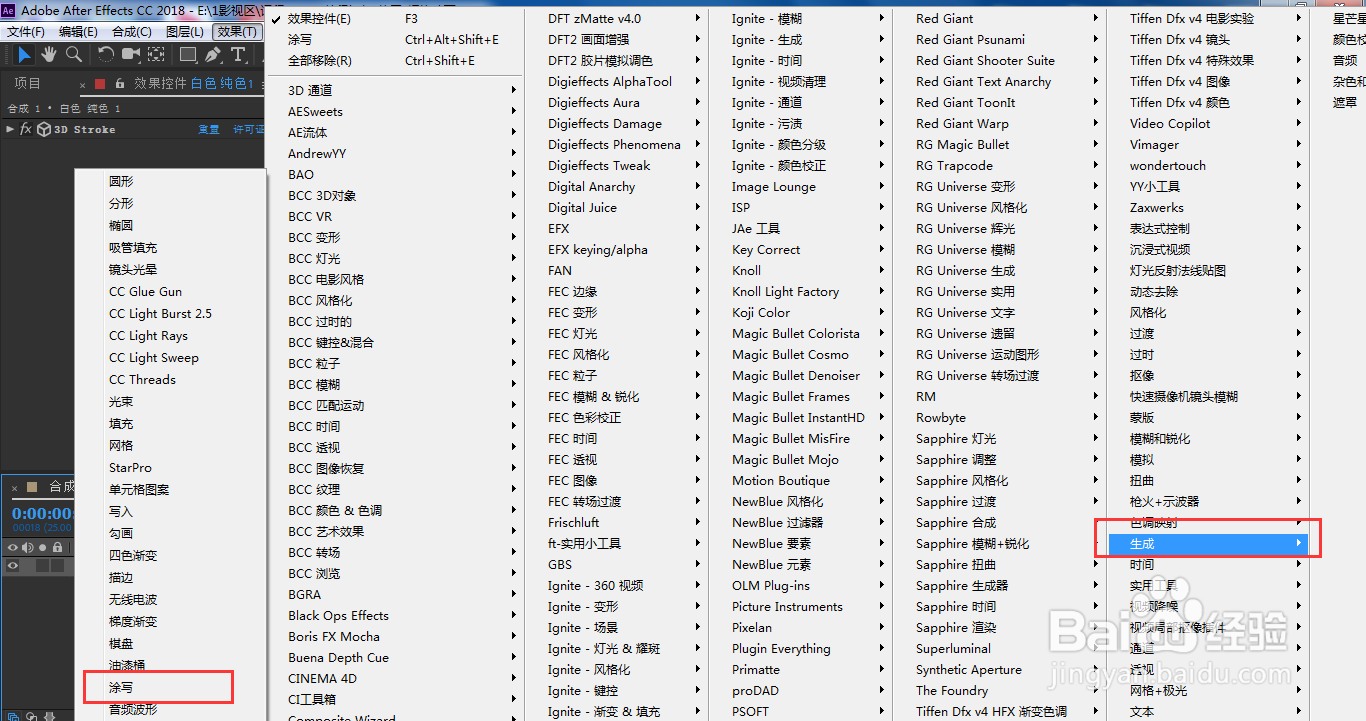Viewport: 1366px width, 721px height.
Task: Click 白色 纯色 1 layer name in panel tab
Action: coord(222,83)
